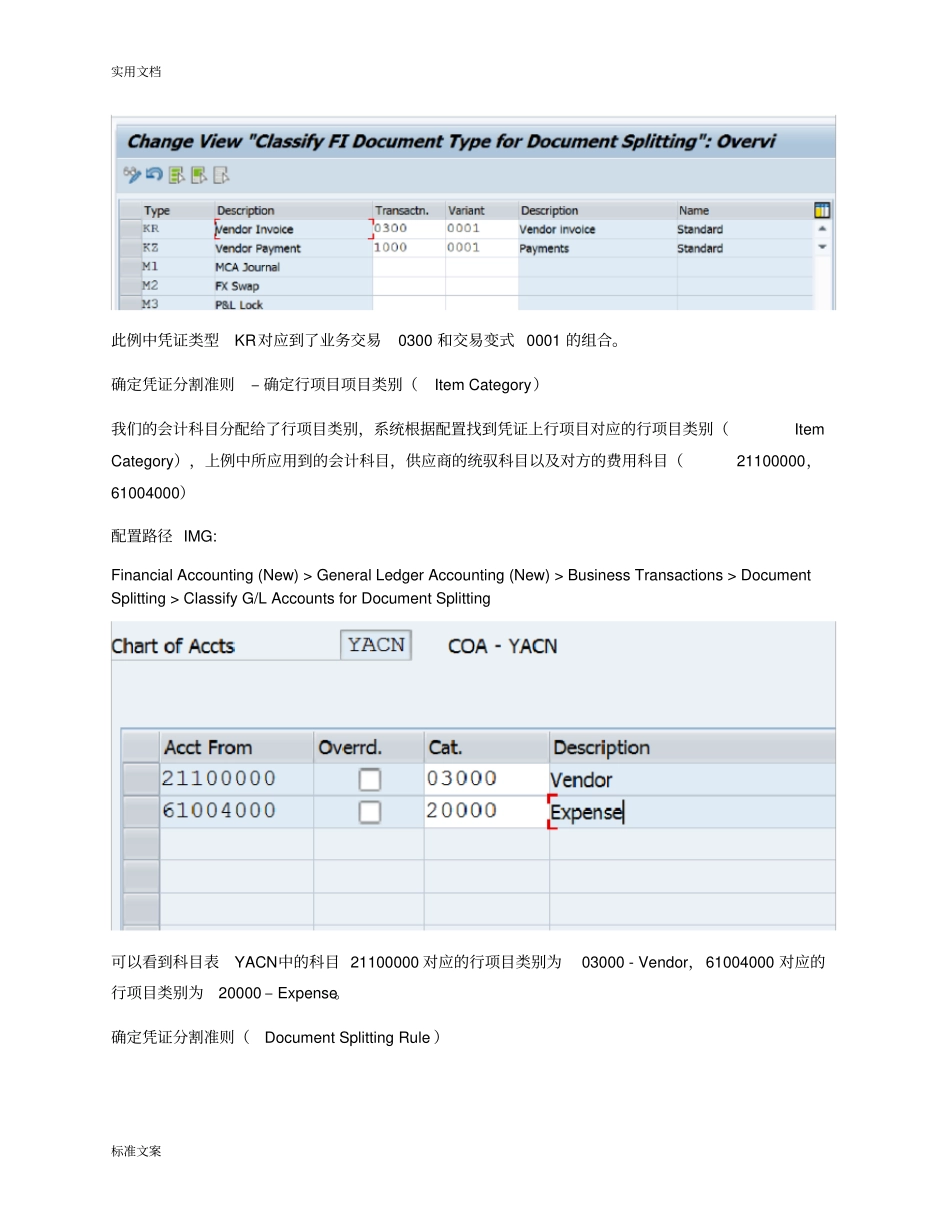950x1230 pixels.
Task: Click the Select All toolbar icon
Action: (177, 175)
